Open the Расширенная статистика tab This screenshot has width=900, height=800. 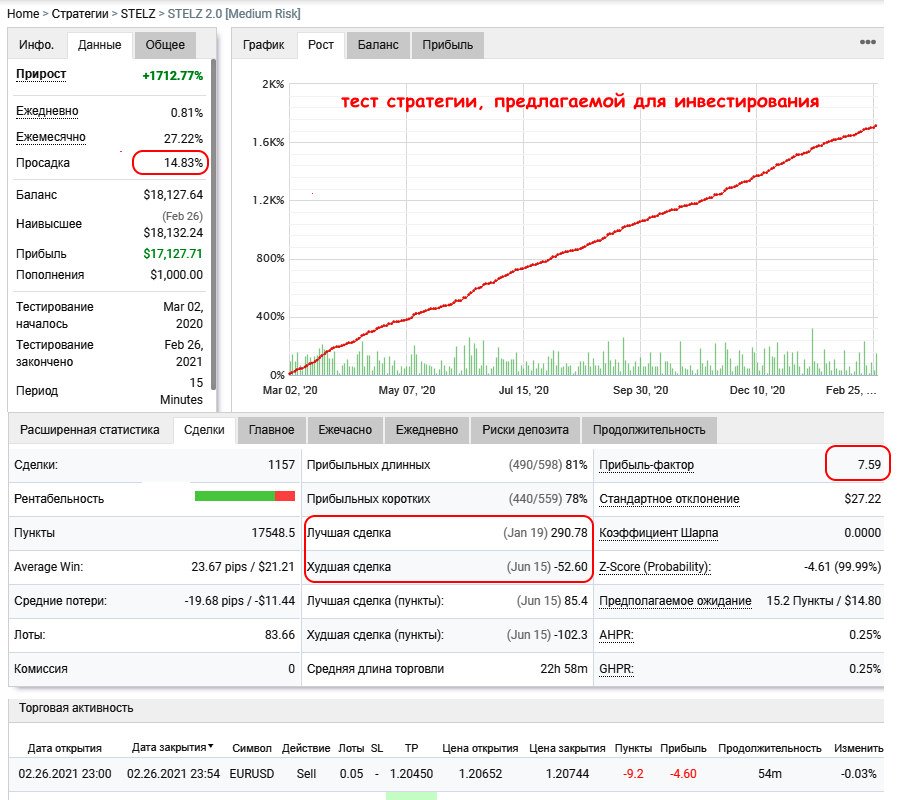pos(90,430)
